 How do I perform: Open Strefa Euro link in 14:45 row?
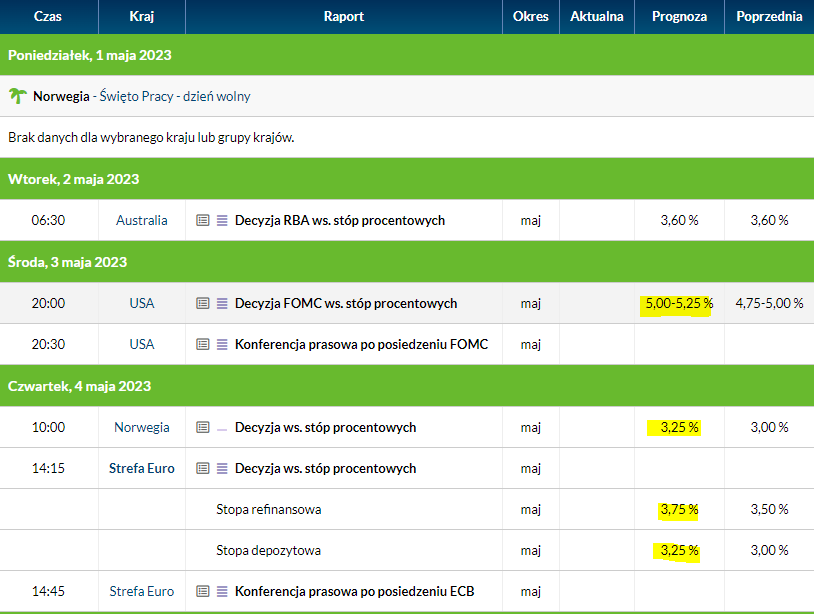click(142, 591)
